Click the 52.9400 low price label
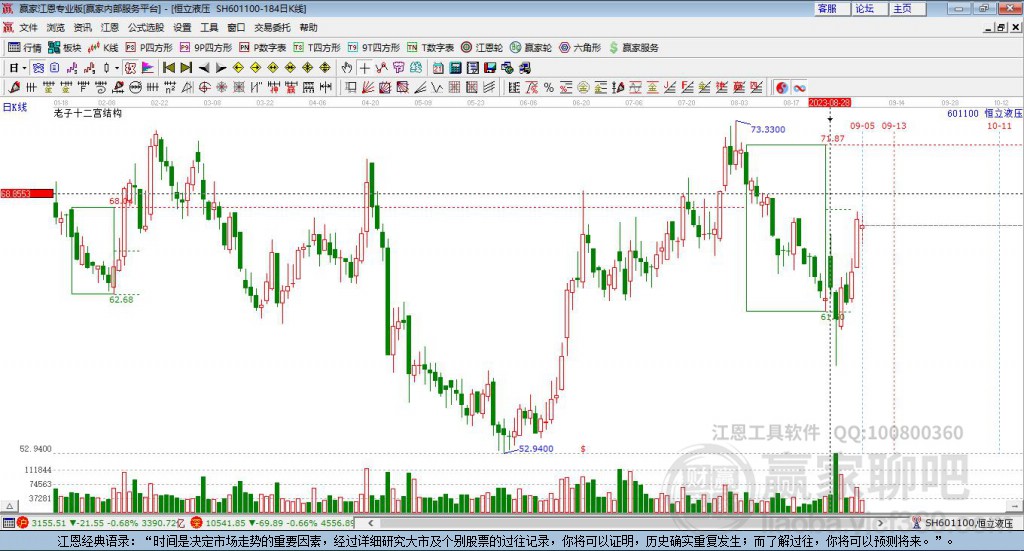Image resolution: width=1024 pixels, height=551 pixels. [x=536, y=449]
